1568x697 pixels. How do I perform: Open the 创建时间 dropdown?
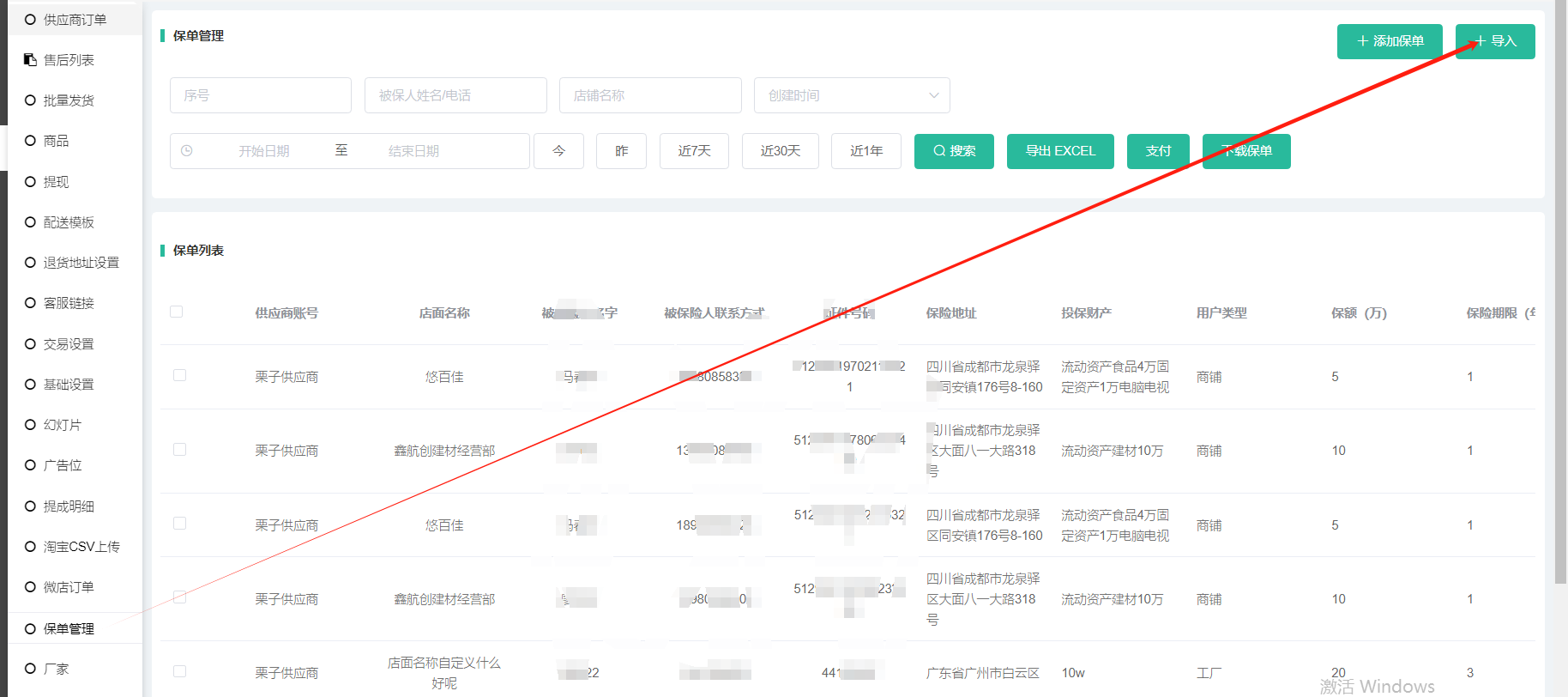(x=851, y=95)
